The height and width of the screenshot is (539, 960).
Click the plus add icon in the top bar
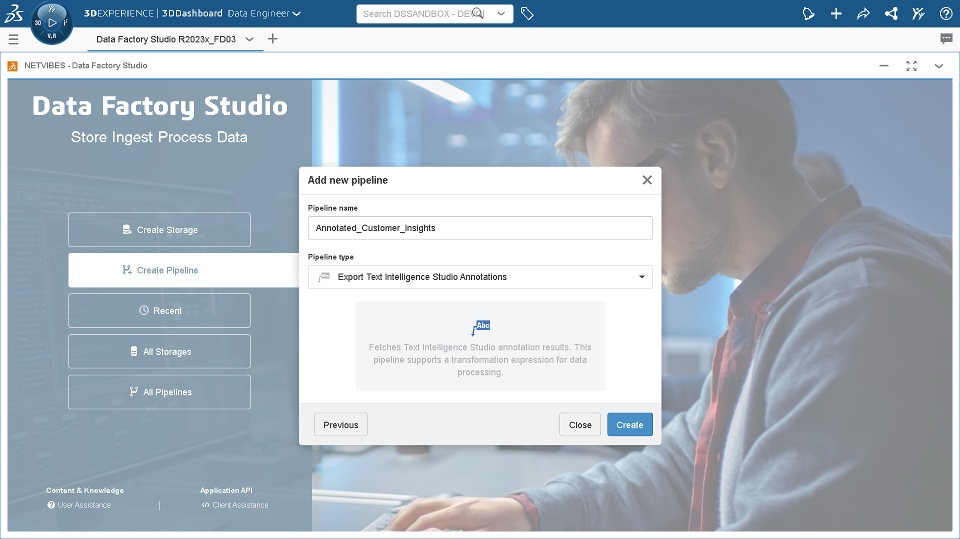[836, 13]
